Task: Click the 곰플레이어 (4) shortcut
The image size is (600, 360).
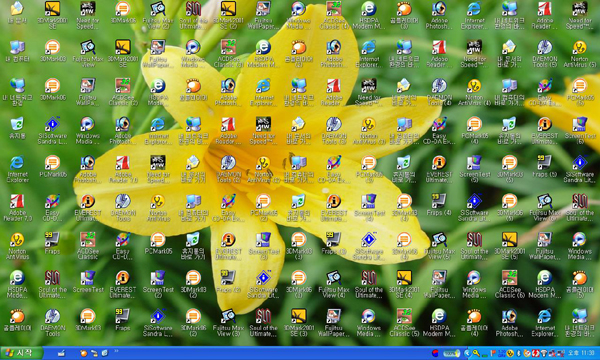Action: [x=474, y=322]
